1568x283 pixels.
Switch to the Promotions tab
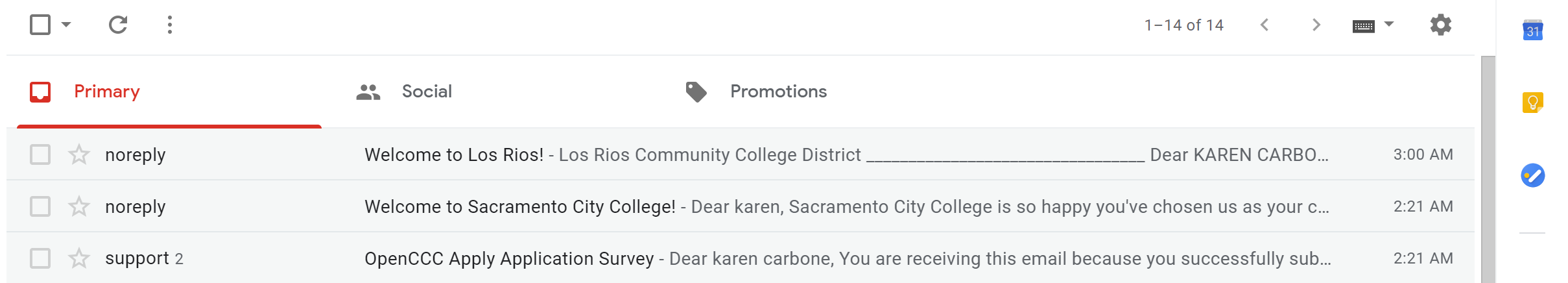[x=778, y=92]
